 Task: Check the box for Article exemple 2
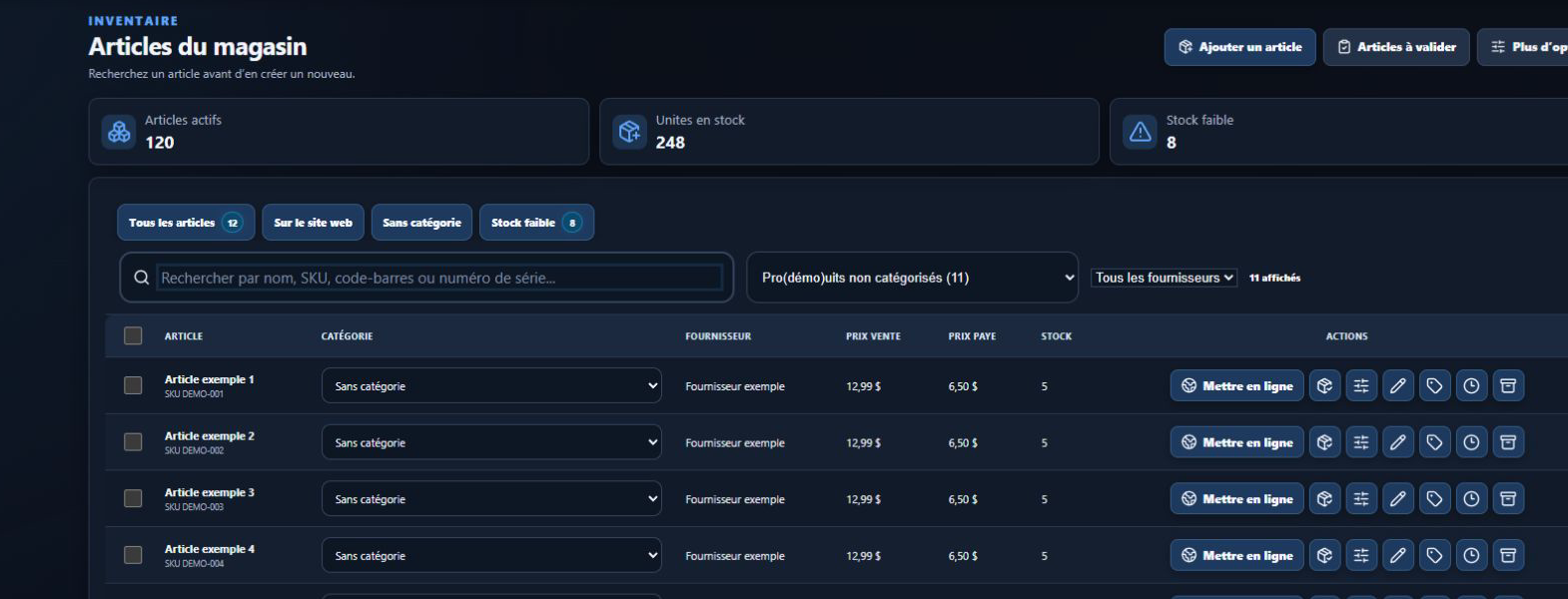pos(133,441)
